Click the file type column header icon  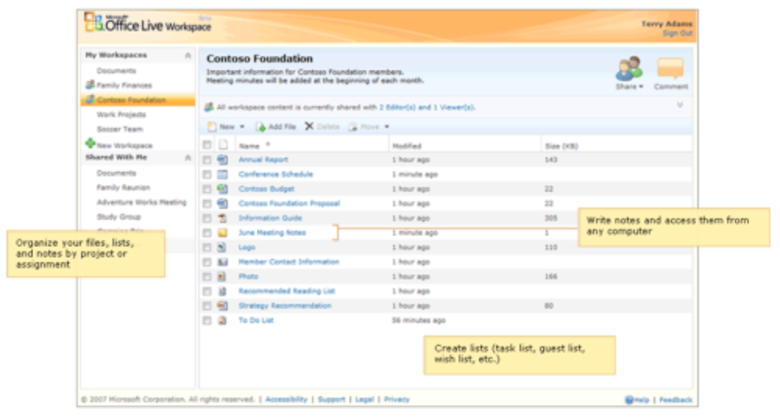[223, 145]
